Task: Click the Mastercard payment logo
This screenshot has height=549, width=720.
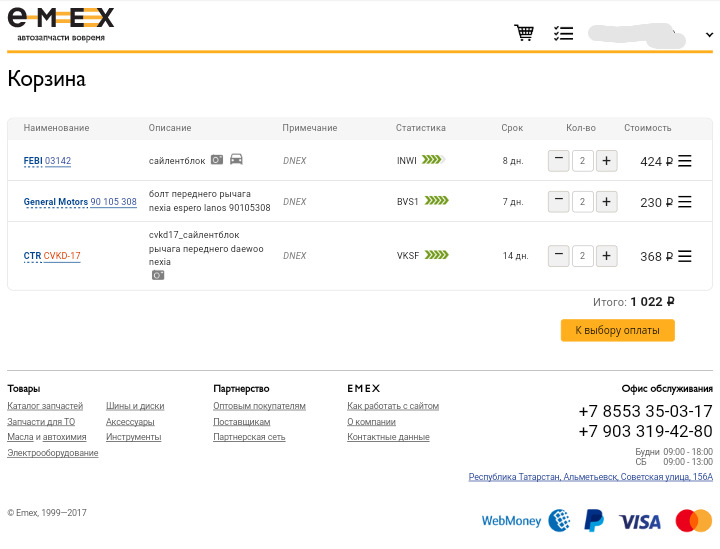Action: point(694,521)
